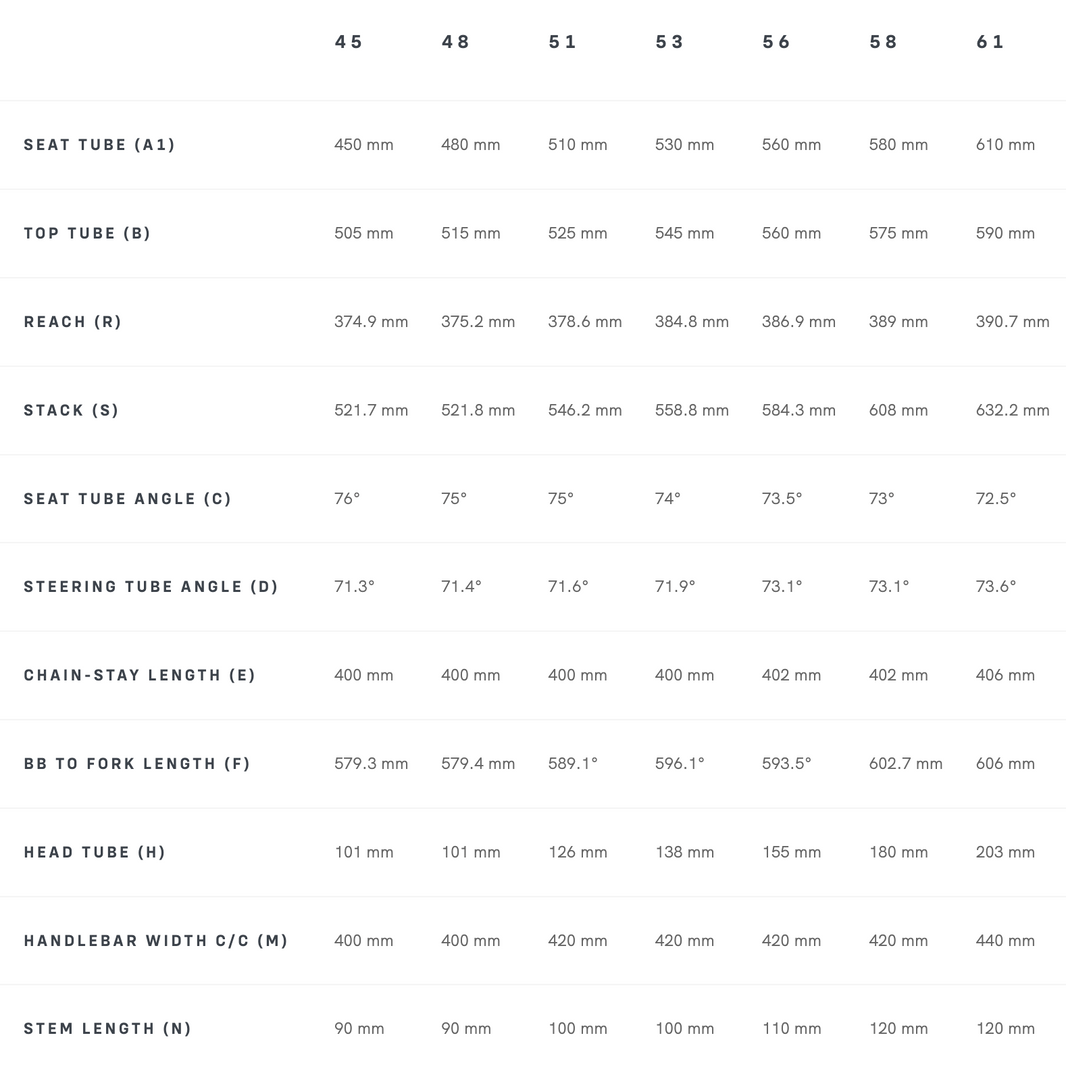Image resolution: width=1066 pixels, height=1069 pixels.
Task: Select the 440 mm handlebar width cell
Action: click(1005, 941)
